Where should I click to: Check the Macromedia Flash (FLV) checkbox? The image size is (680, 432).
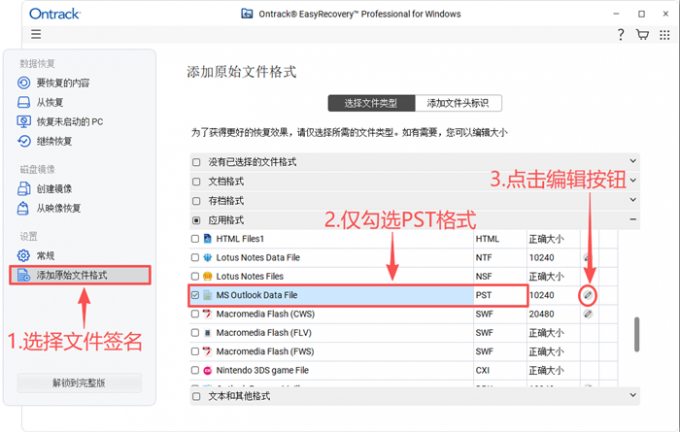pos(195,333)
